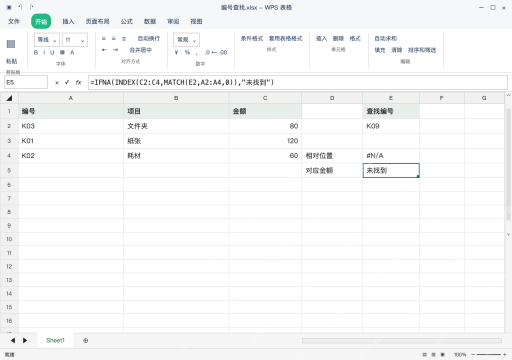Screen dimensions: 512x360
Task: Click the cell border icon beside U
Action: click(x=62, y=52)
